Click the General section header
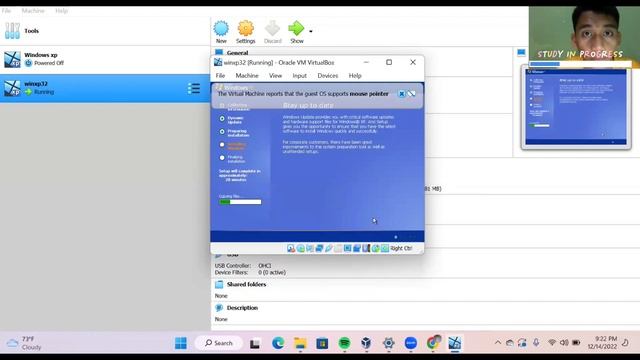This screenshot has height=360, width=640. click(237, 53)
